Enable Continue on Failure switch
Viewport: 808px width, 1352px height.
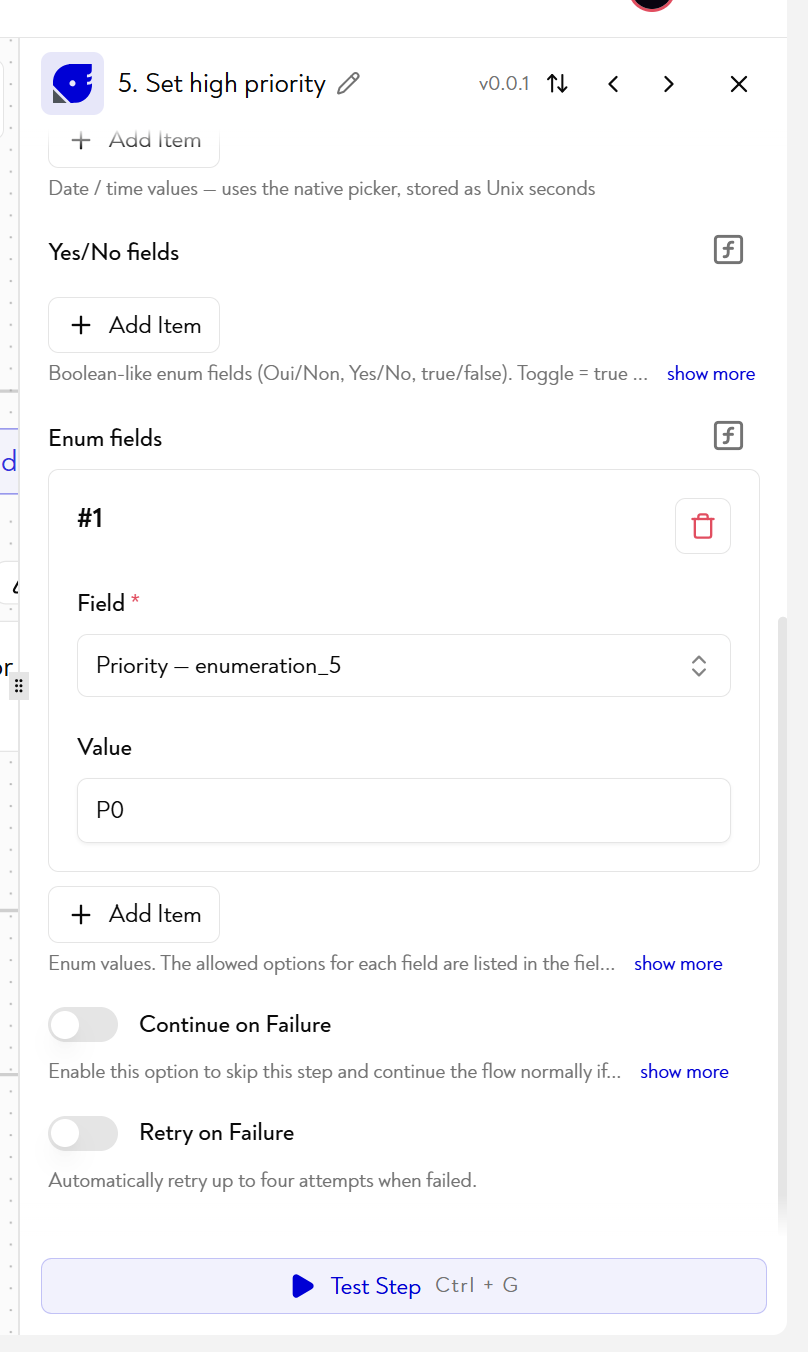click(83, 1024)
